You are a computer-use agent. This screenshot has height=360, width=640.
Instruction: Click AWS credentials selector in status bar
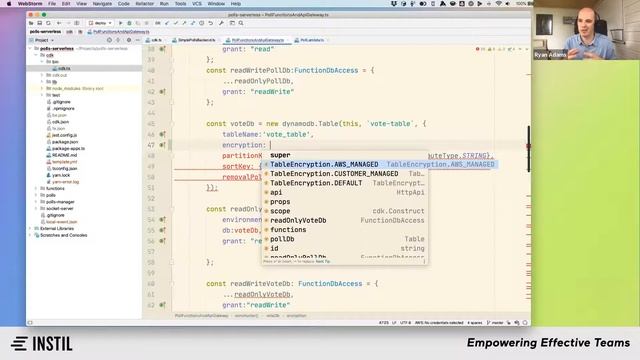click(x=439, y=322)
